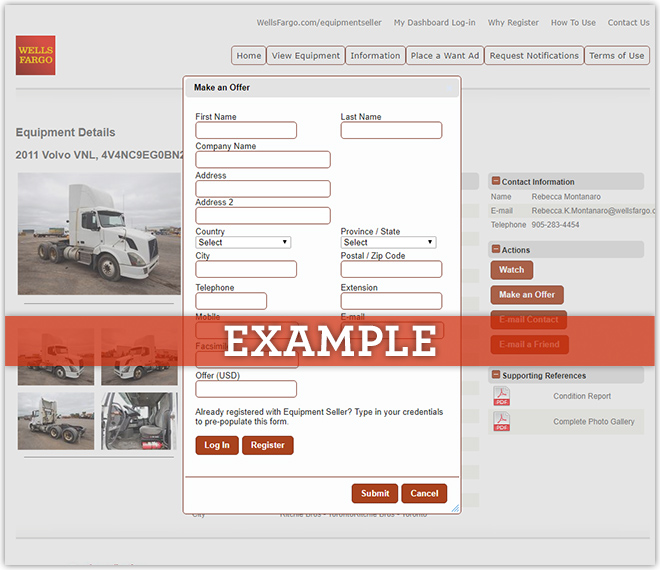Click the Submit button
Screen dimensions: 660x570
[375, 493]
